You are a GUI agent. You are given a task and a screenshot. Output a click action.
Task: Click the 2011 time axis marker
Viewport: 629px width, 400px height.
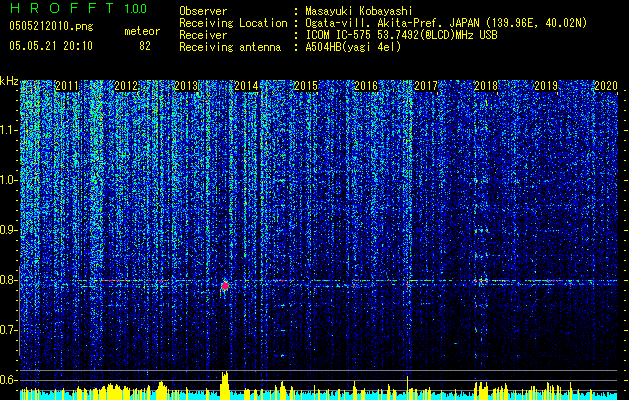(67, 86)
